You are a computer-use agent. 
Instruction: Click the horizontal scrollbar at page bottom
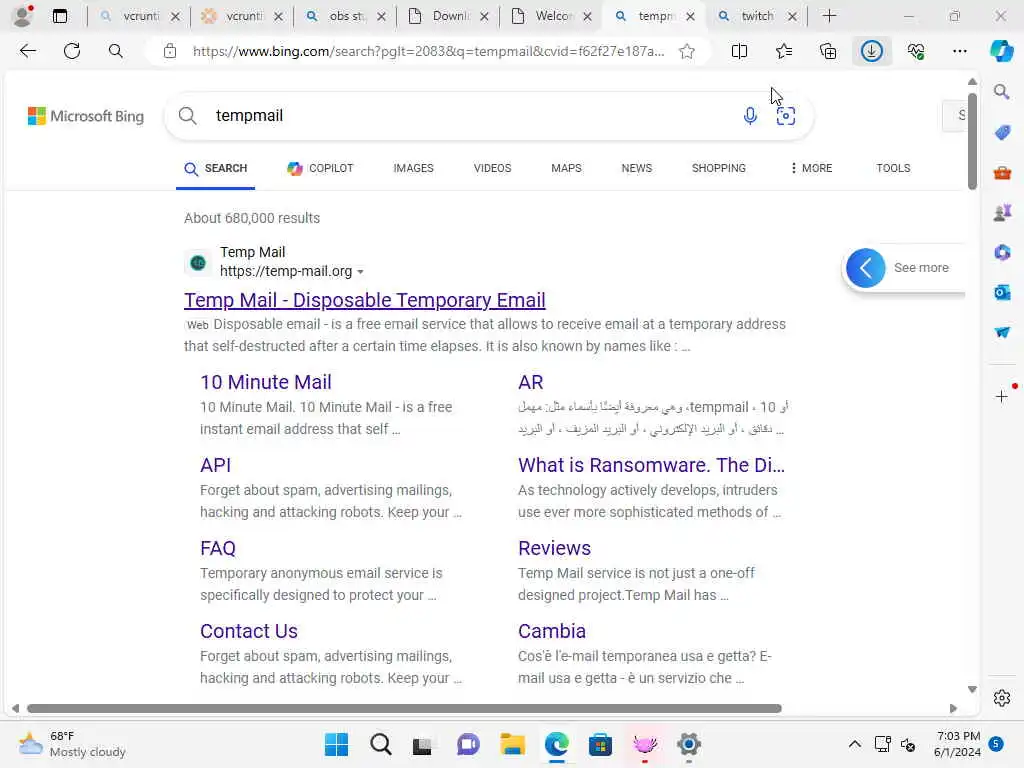click(404, 709)
